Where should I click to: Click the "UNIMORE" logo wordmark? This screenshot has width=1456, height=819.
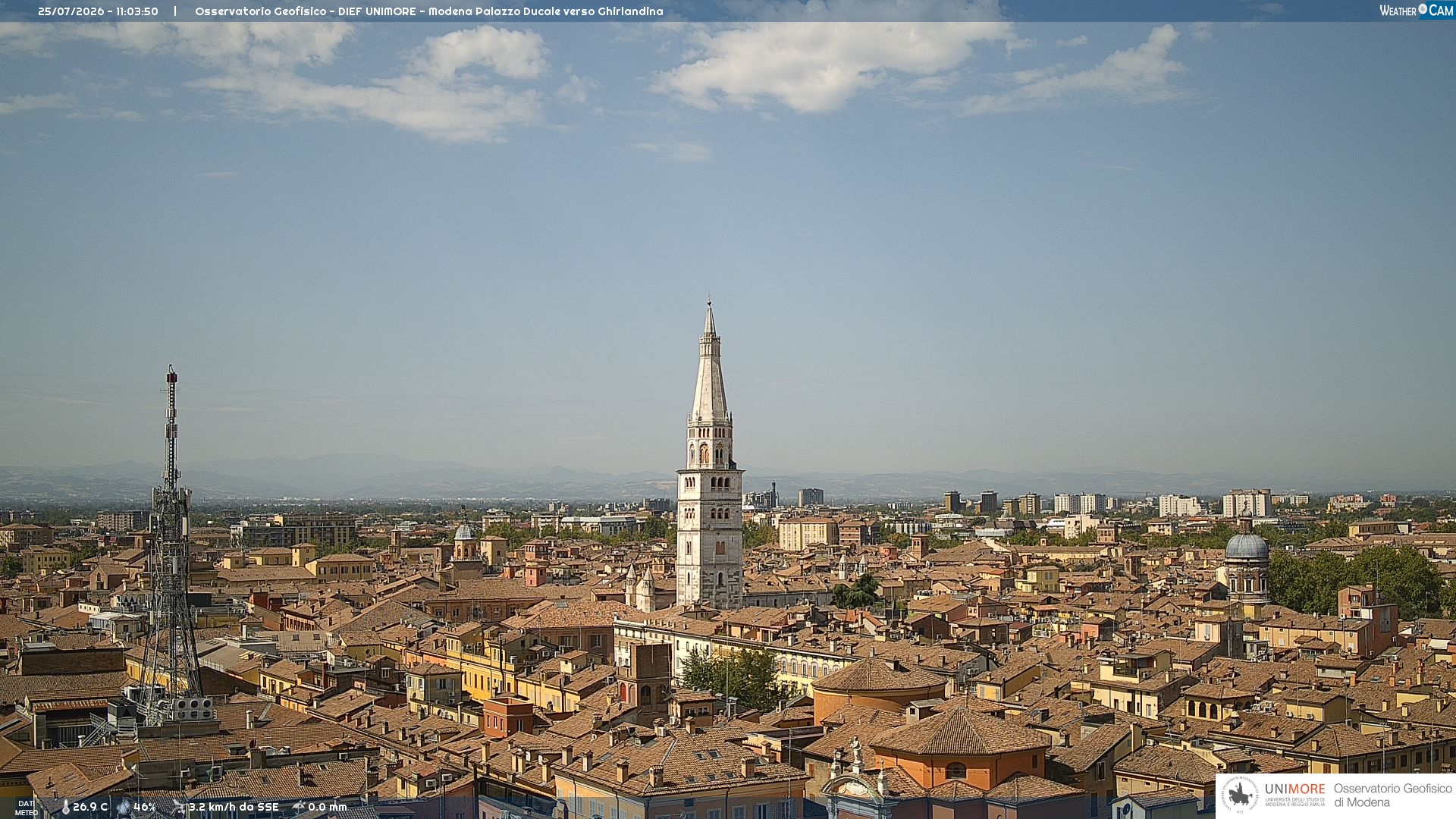pos(1294,789)
